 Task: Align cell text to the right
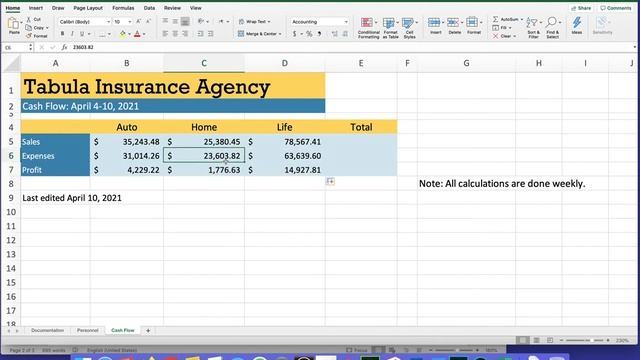pos(185,34)
